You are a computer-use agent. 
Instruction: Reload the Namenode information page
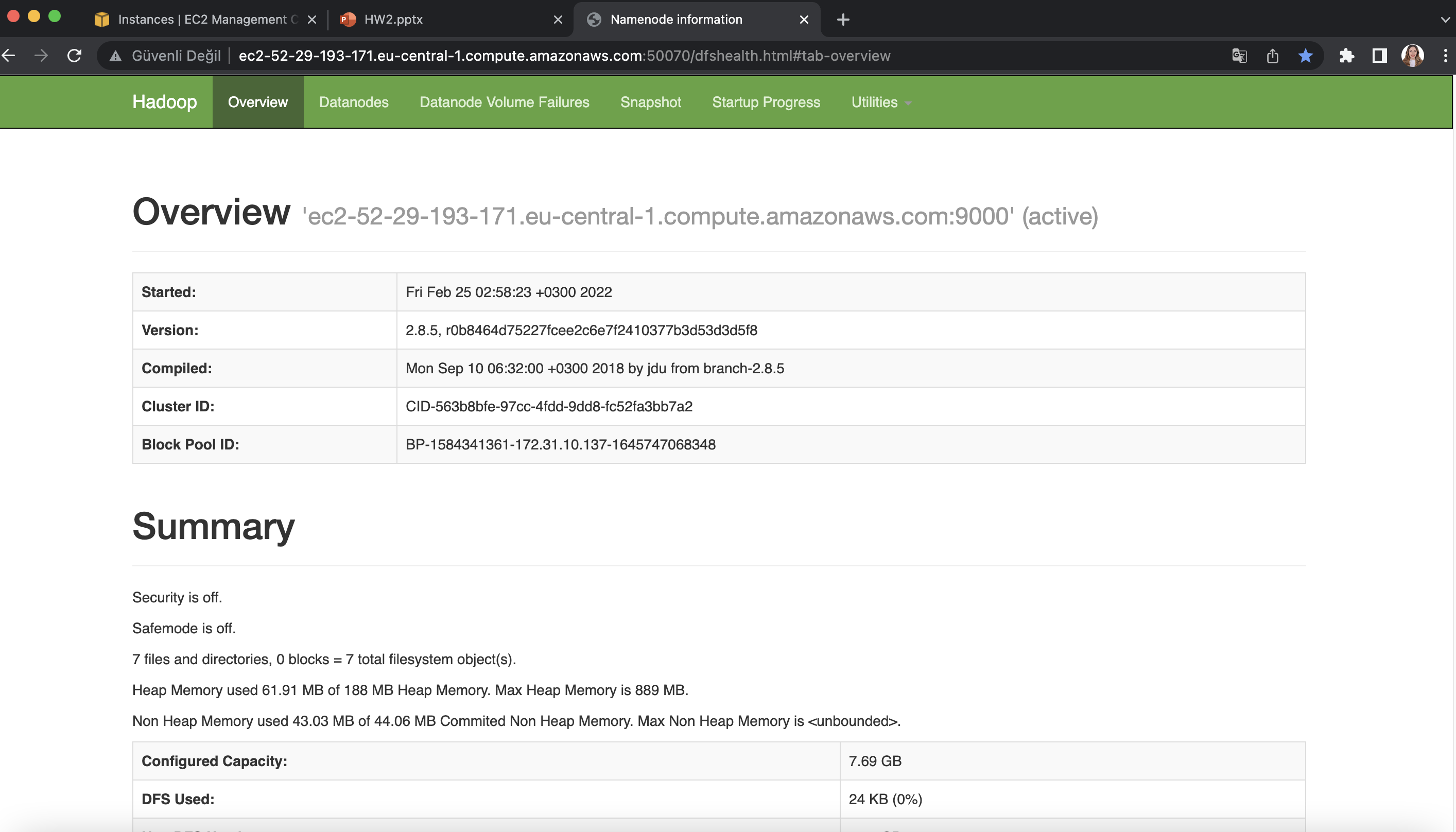tap(74, 56)
